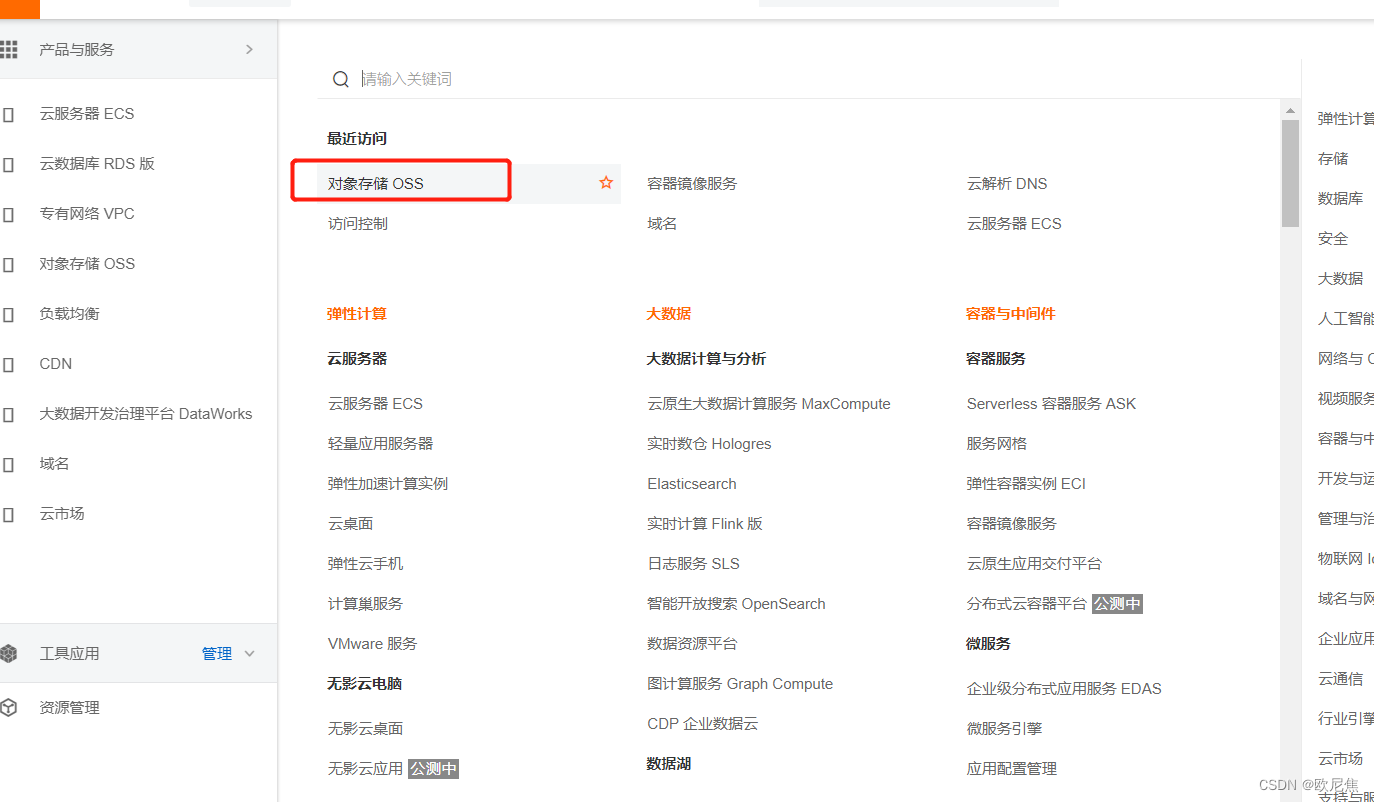
Task: Open 云桌面 product
Action: pyautogui.click(x=350, y=523)
